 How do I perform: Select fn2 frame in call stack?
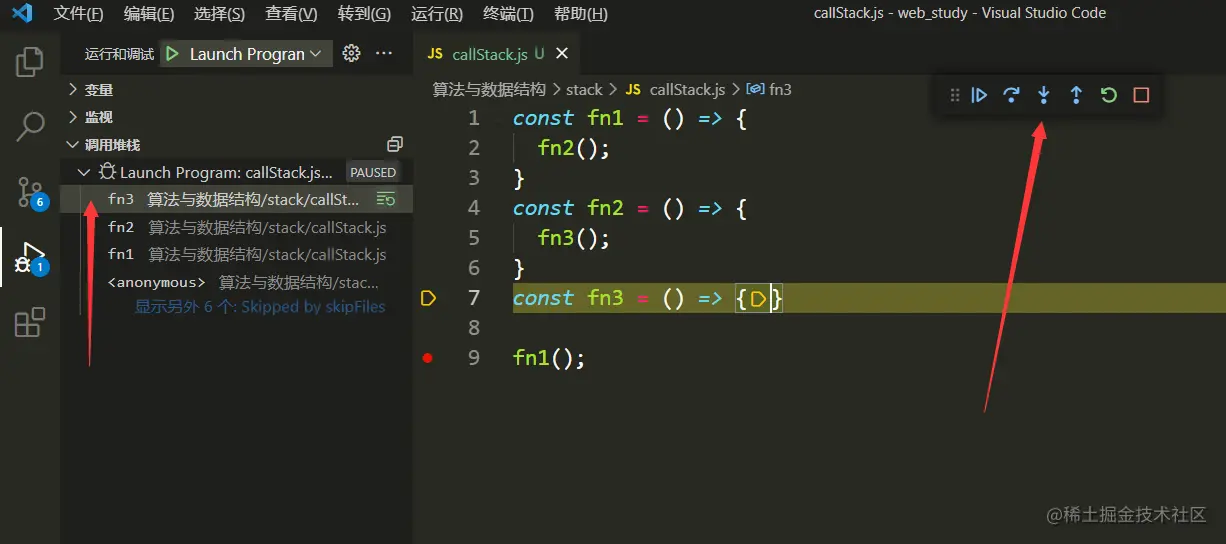[237, 227]
